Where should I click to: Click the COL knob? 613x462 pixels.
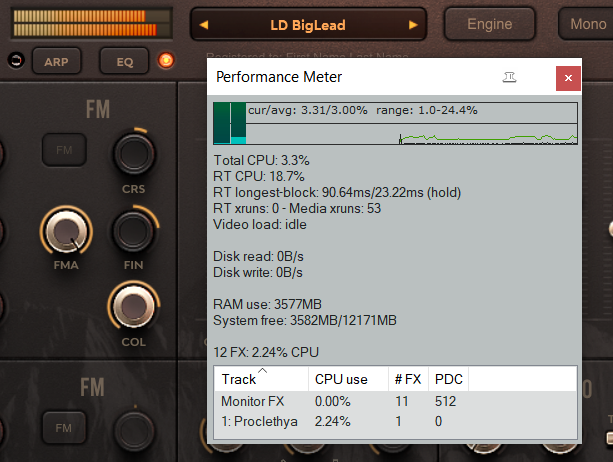134,306
